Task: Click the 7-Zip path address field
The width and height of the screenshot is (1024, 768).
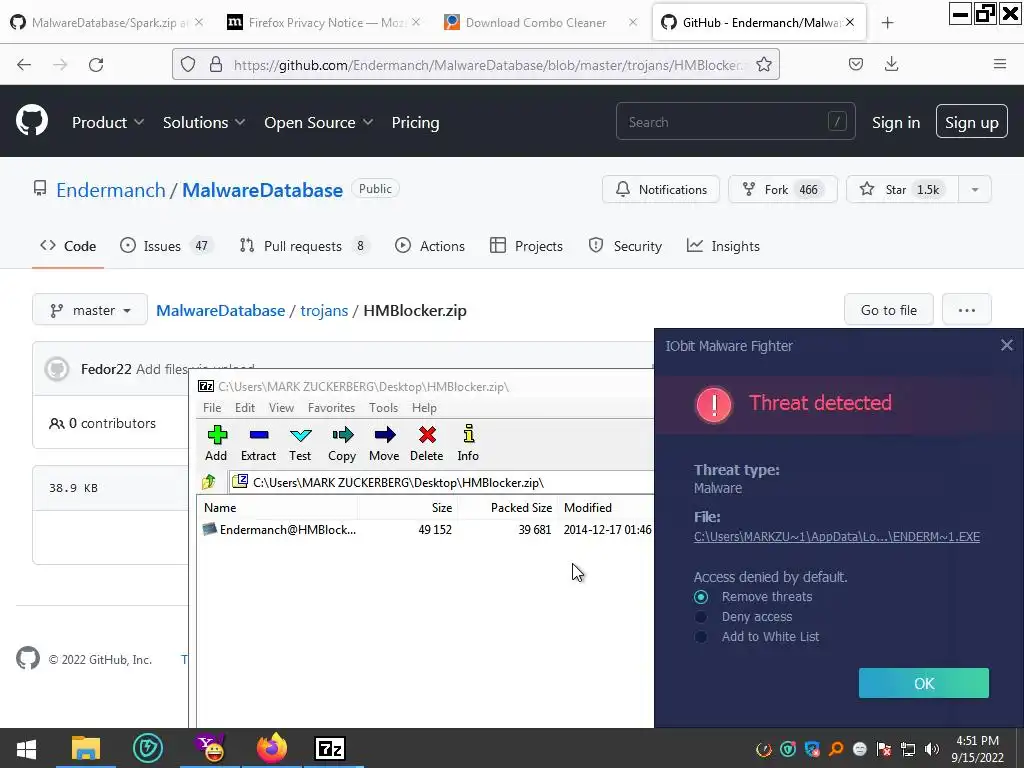Action: [x=441, y=483]
